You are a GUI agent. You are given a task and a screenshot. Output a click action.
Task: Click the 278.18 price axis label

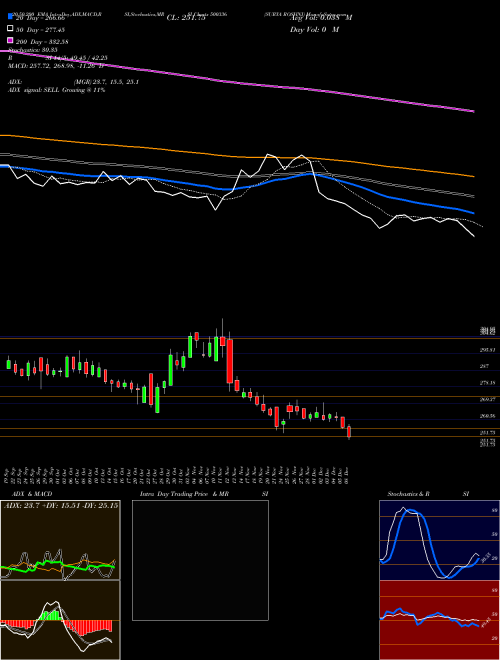(x=488, y=383)
